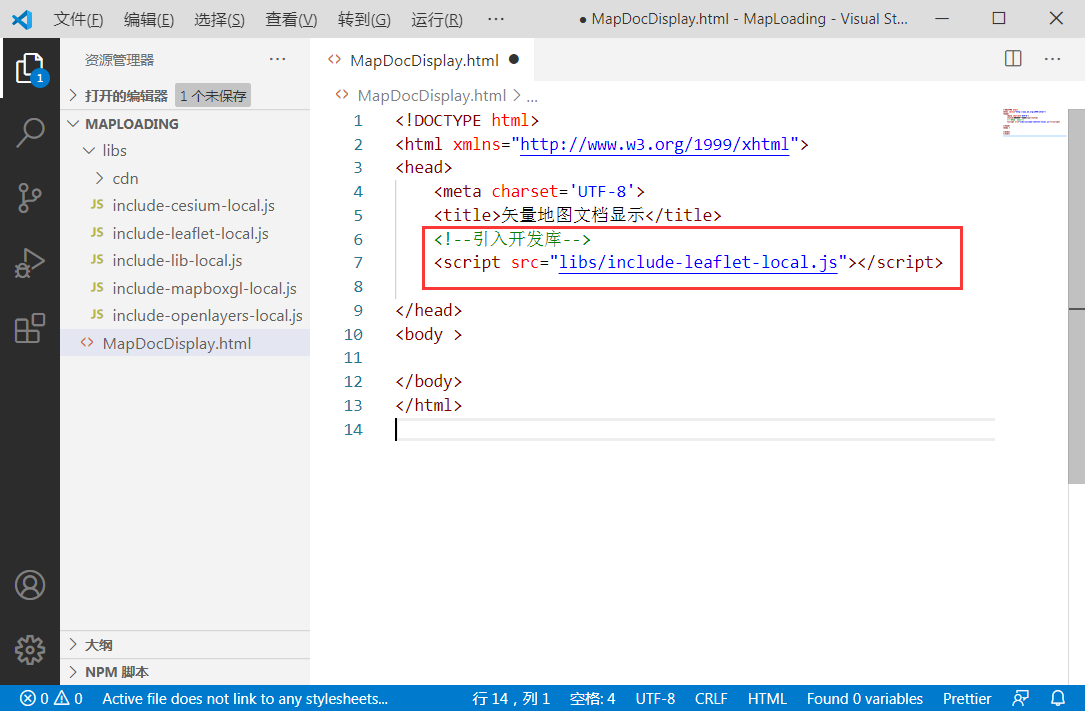1085x711 pixels.
Task: Click the editor vertical scrollbar
Action: pos(1076,297)
